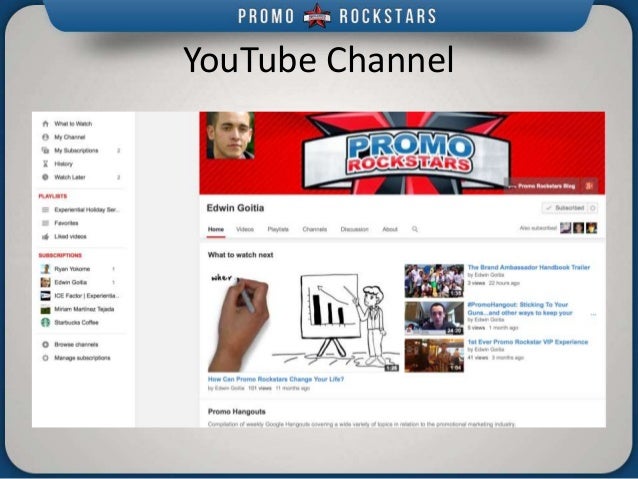Click the History label in sidebar
Viewport: 638px width, 479px height.
[x=63, y=164]
